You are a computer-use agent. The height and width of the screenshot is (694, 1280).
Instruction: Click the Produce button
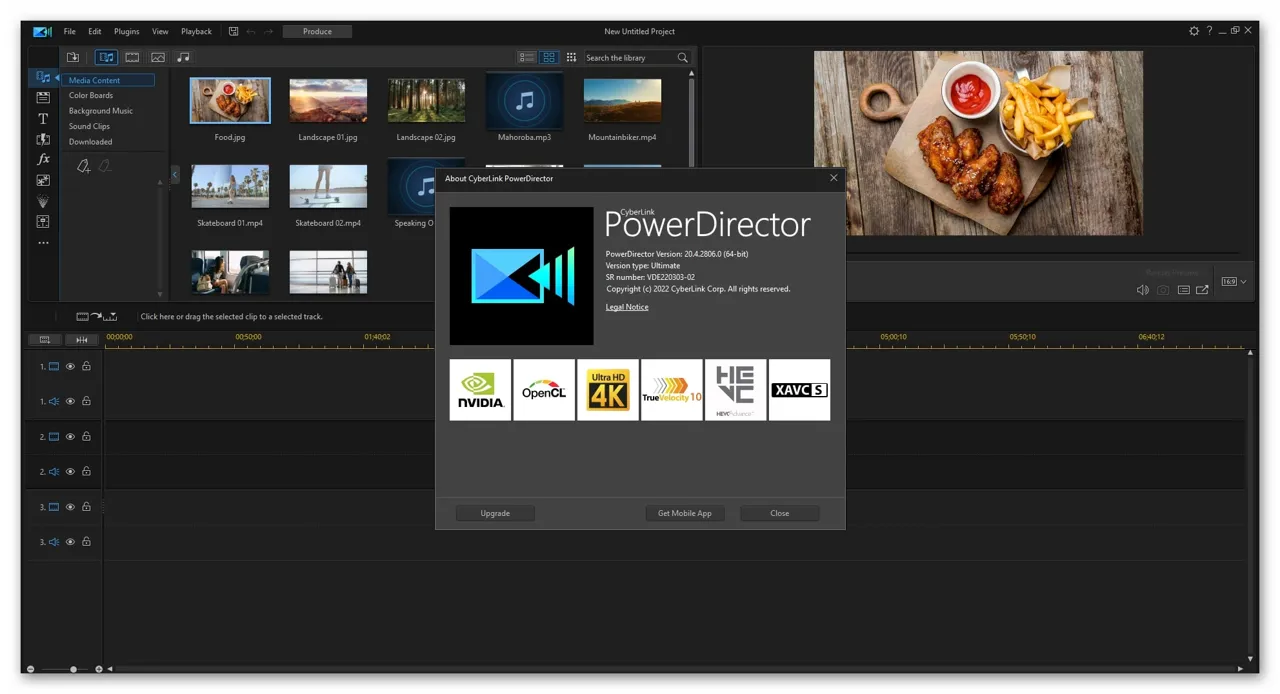tap(318, 31)
